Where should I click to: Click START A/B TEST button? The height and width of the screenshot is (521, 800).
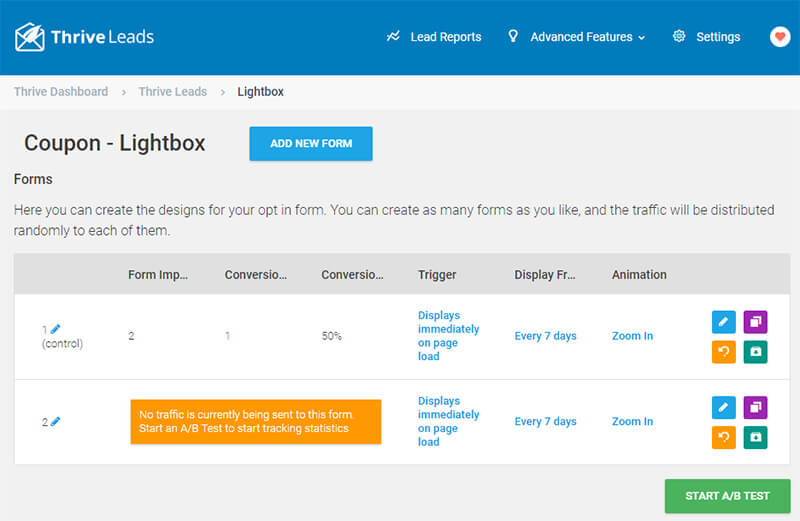point(727,495)
